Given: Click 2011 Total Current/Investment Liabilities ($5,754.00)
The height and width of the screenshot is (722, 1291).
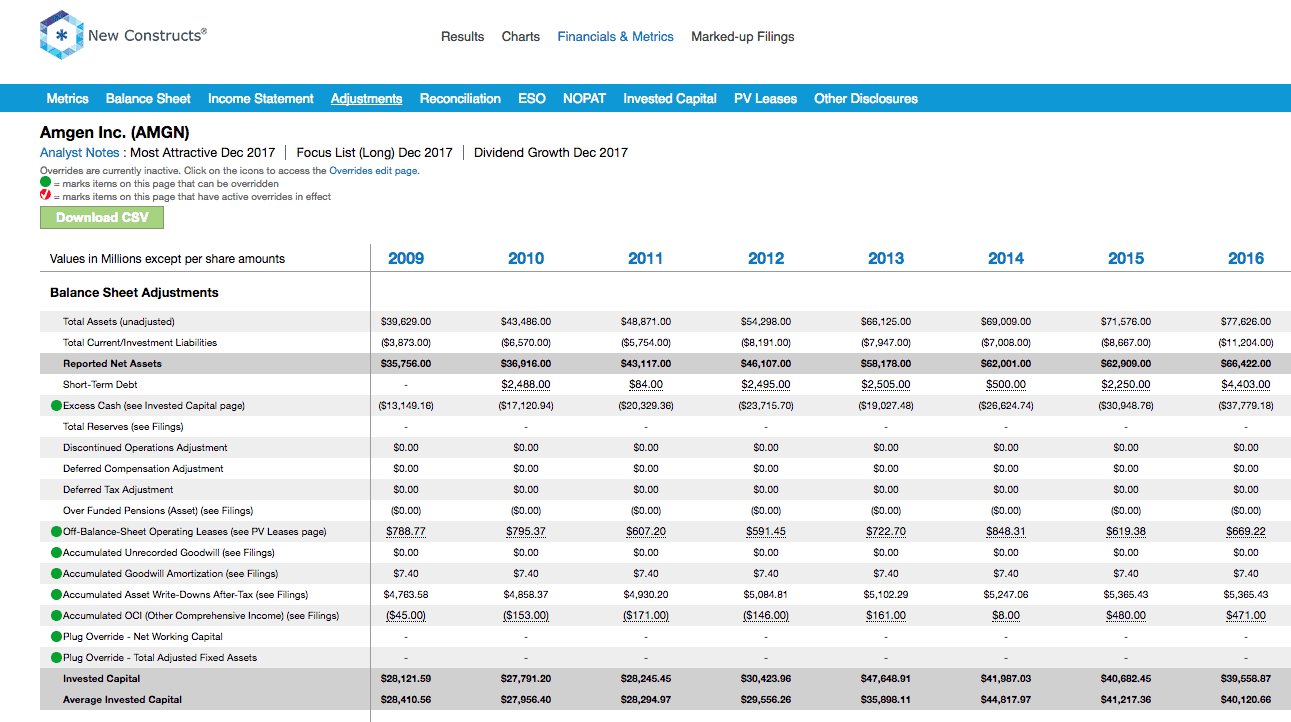Looking at the screenshot, I should tap(646, 343).
